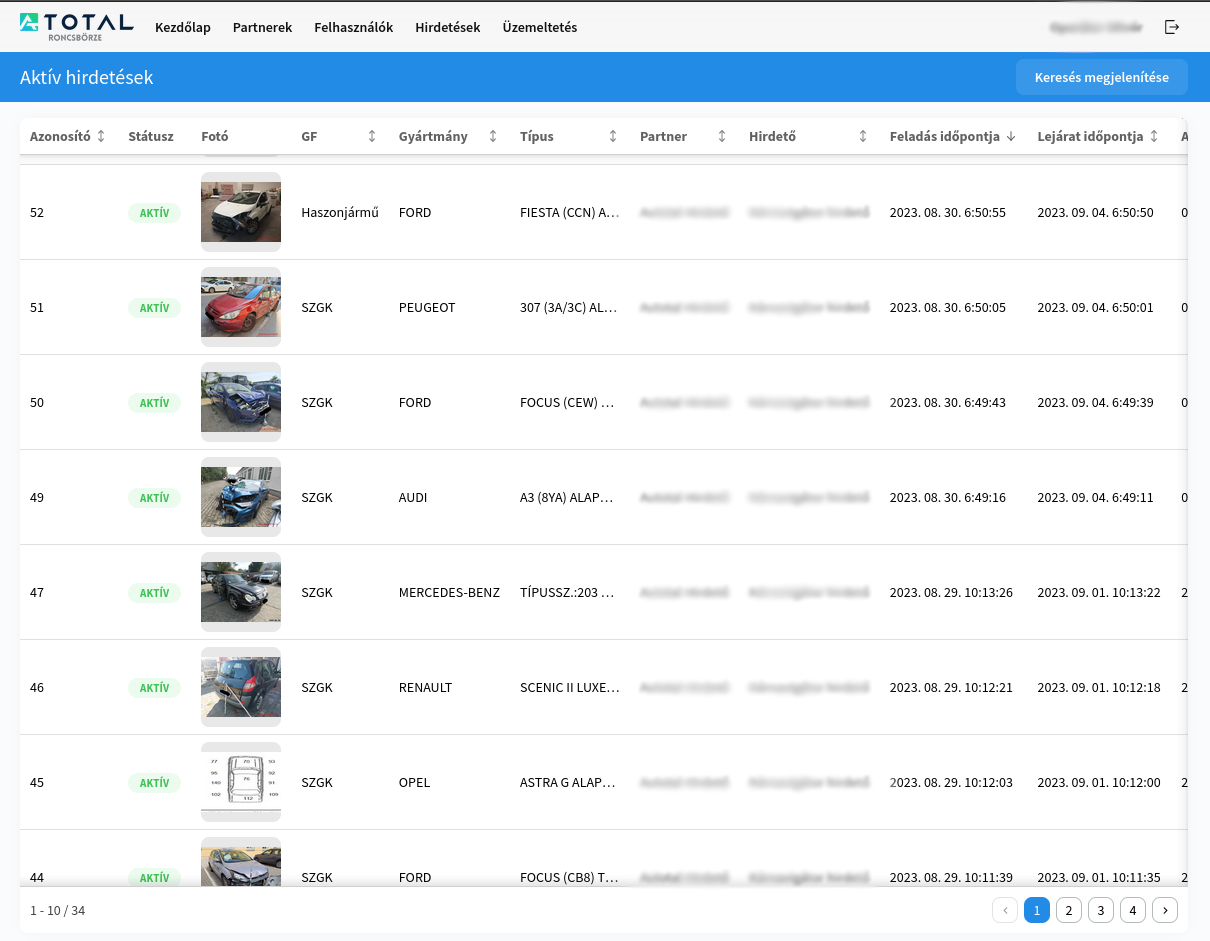The image size is (1210, 941).
Task: Switch to the Felhasználók tab
Action: pos(354,27)
